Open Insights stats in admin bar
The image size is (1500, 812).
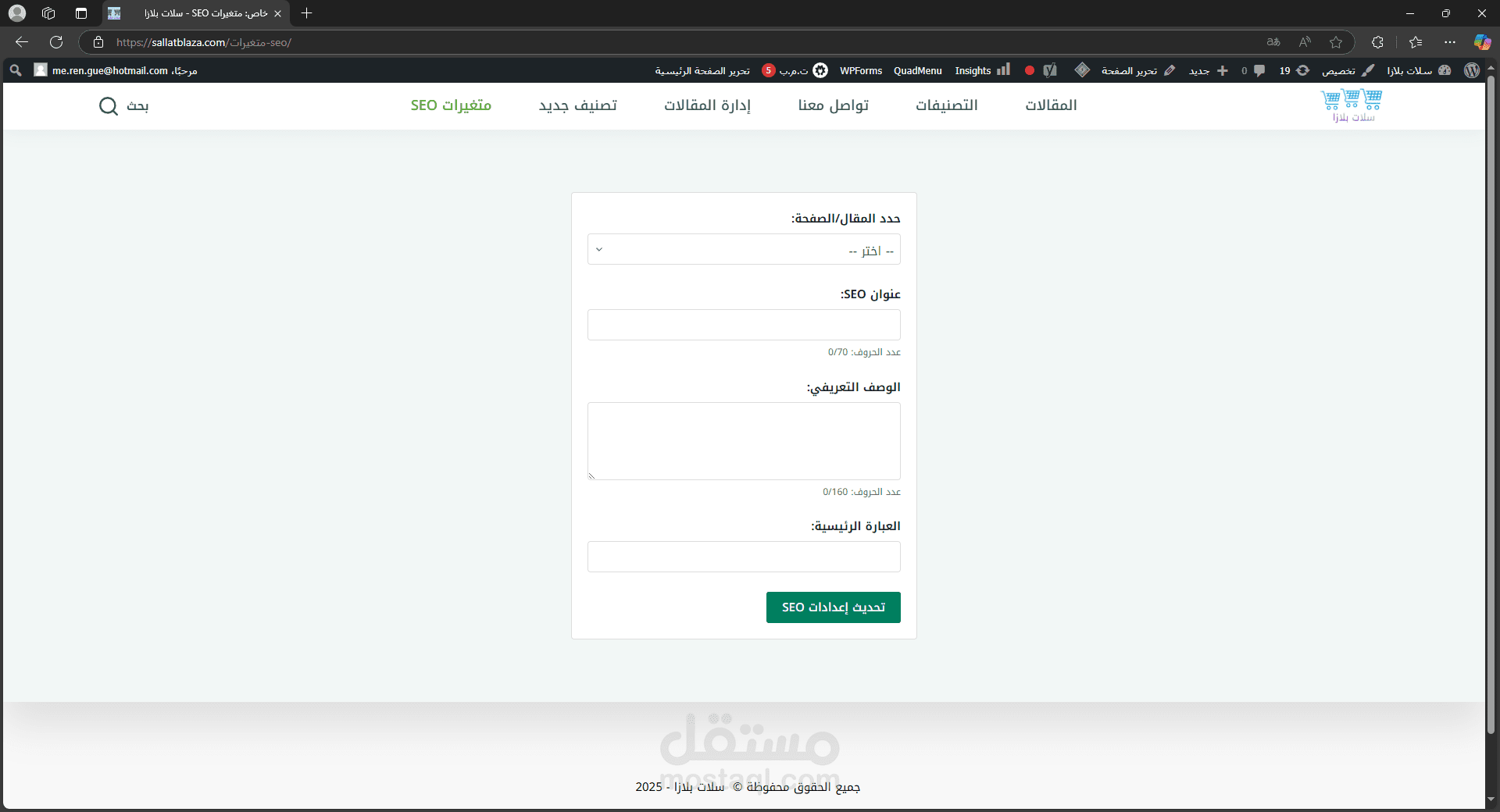tap(982, 70)
